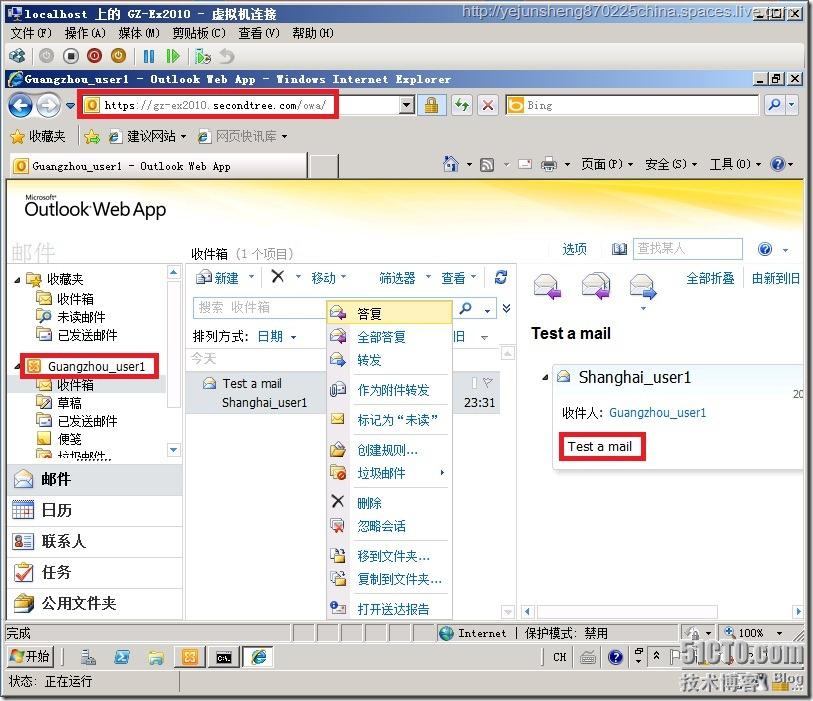The image size is (813, 701).
Task: Click the 选项 link in OWA
Action: [574, 249]
